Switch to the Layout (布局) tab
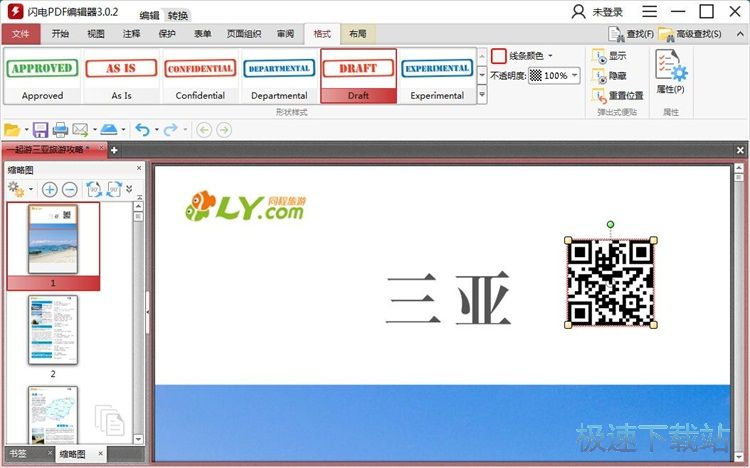Screen dimensions: 750x468 pos(358,34)
